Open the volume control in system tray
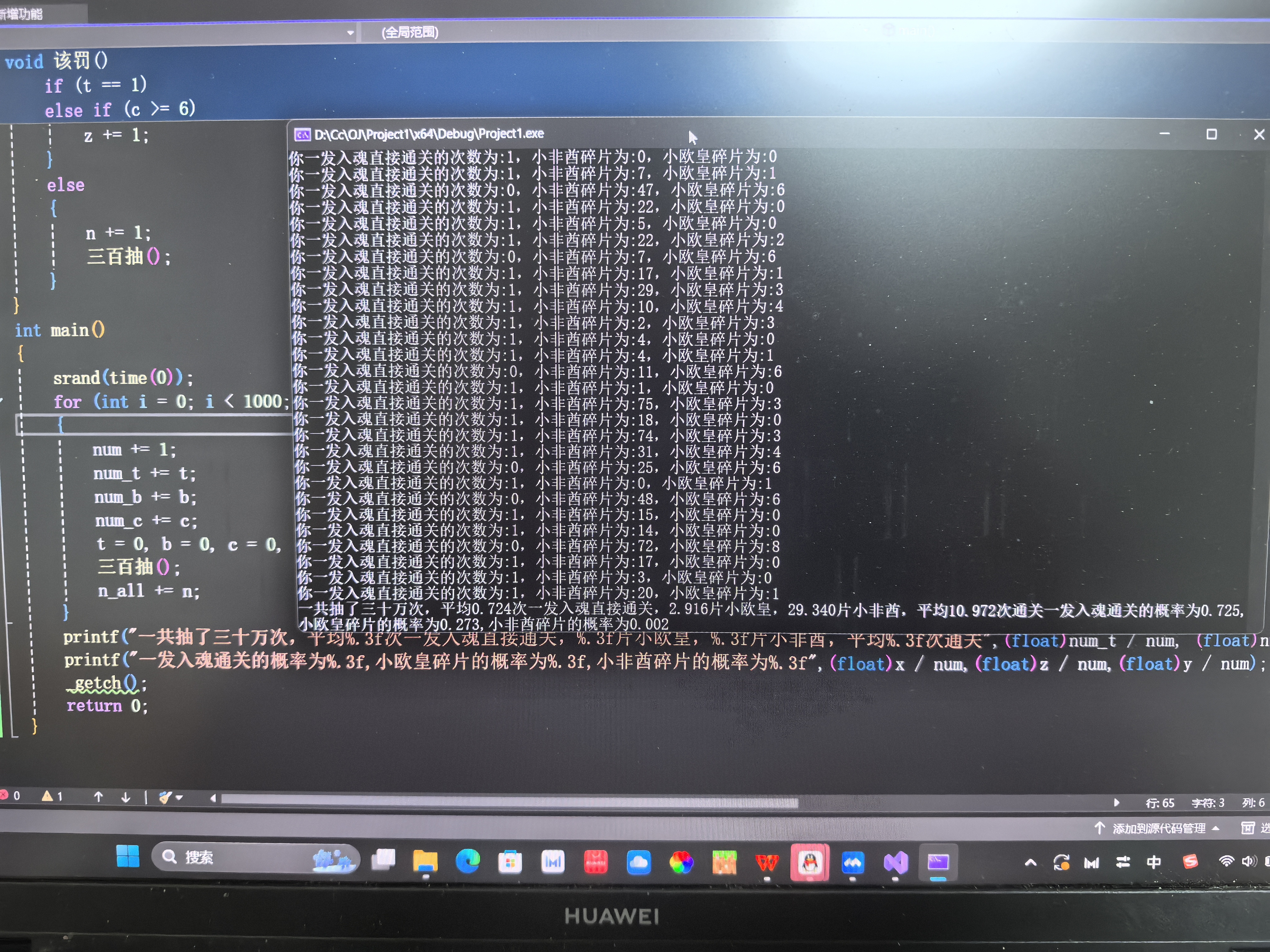 [x=1248, y=861]
